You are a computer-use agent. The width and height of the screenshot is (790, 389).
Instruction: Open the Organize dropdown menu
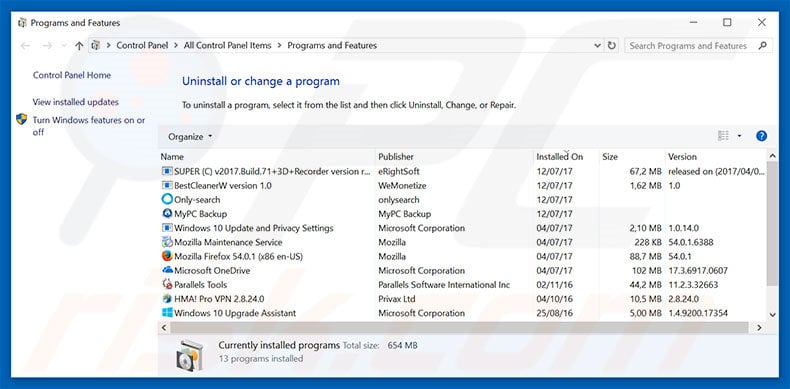pos(190,137)
